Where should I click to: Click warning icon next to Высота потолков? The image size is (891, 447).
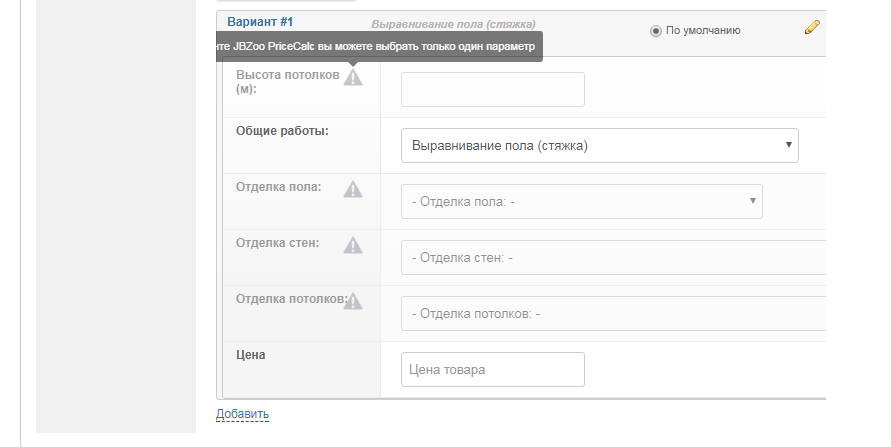pos(353,78)
